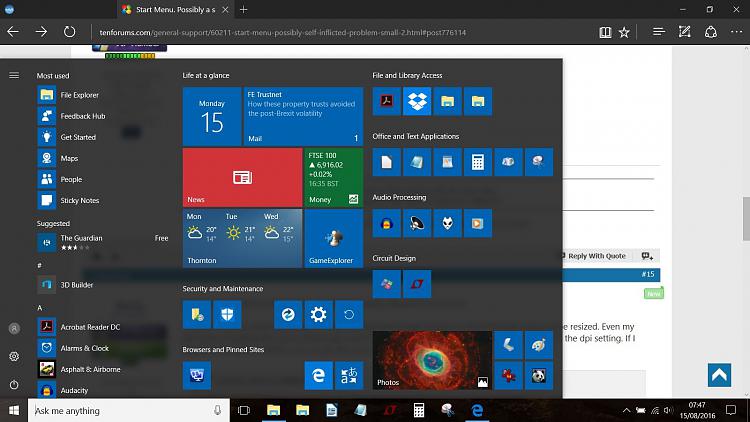Click the post number #15 link
750x422 pixels.
pos(648,274)
